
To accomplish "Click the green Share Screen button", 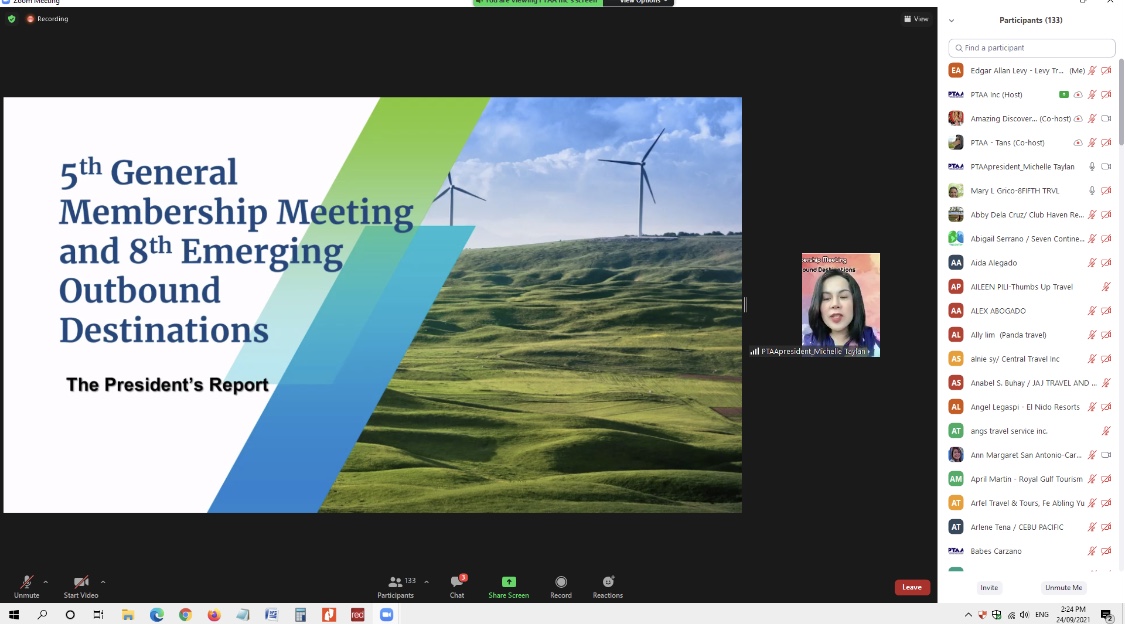I will (x=509, y=586).
